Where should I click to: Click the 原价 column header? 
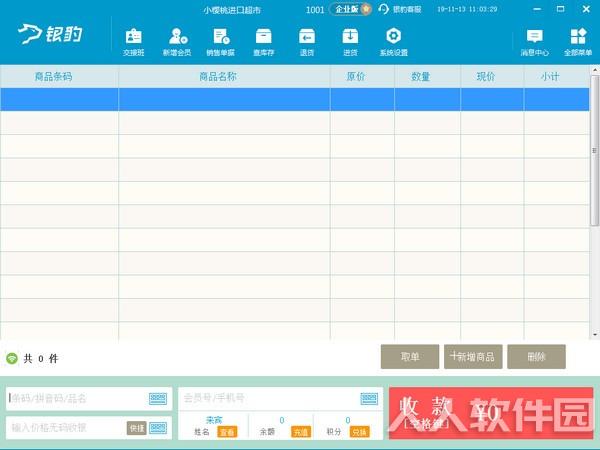[x=362, y=77]
